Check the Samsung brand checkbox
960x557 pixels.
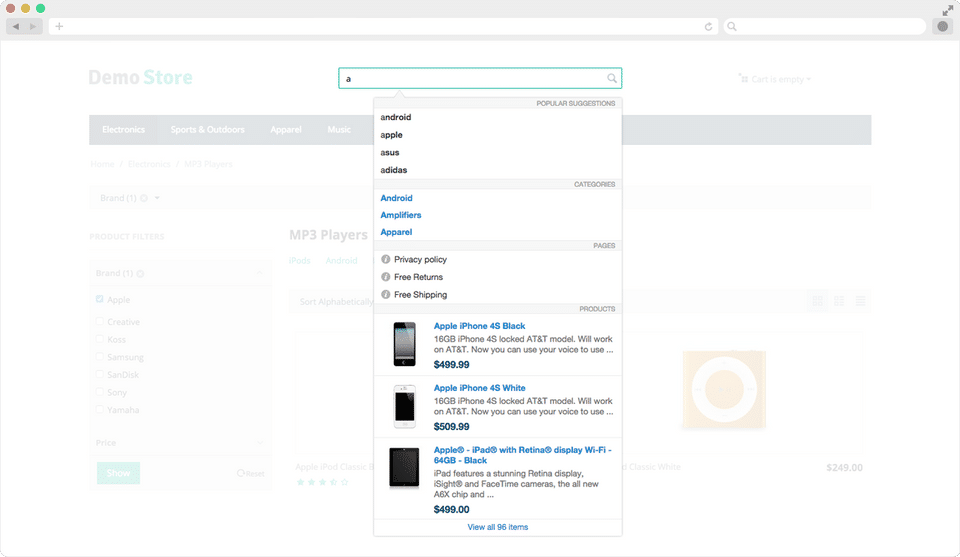click(x=99, y=356)
